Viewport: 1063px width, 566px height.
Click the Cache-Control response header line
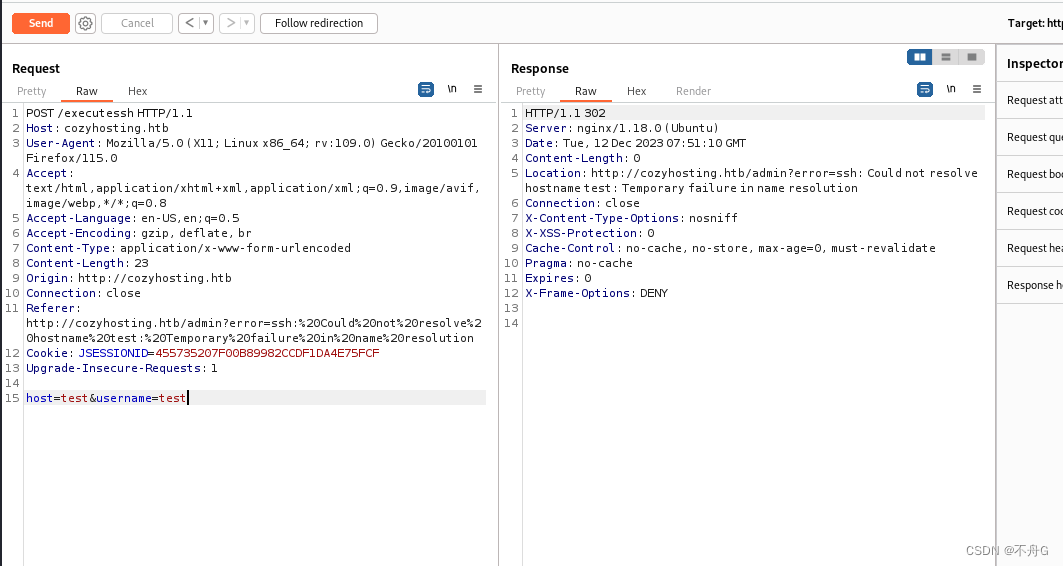pos(730,248)
